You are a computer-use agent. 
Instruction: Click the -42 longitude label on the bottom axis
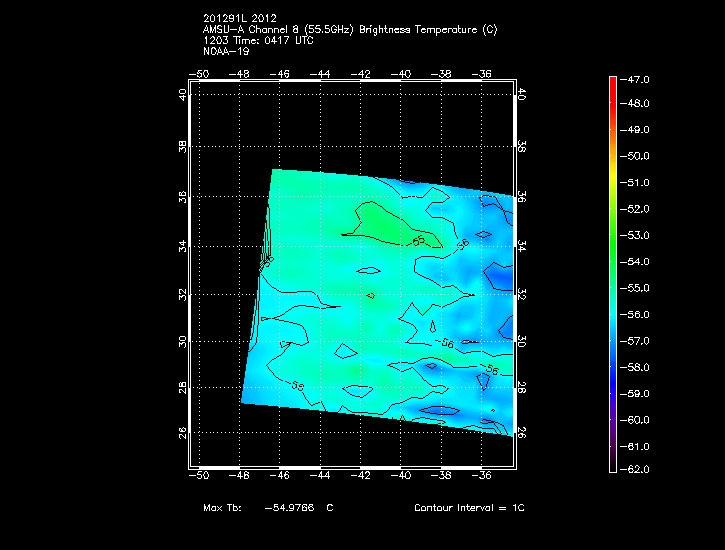[x=362, y=476]
